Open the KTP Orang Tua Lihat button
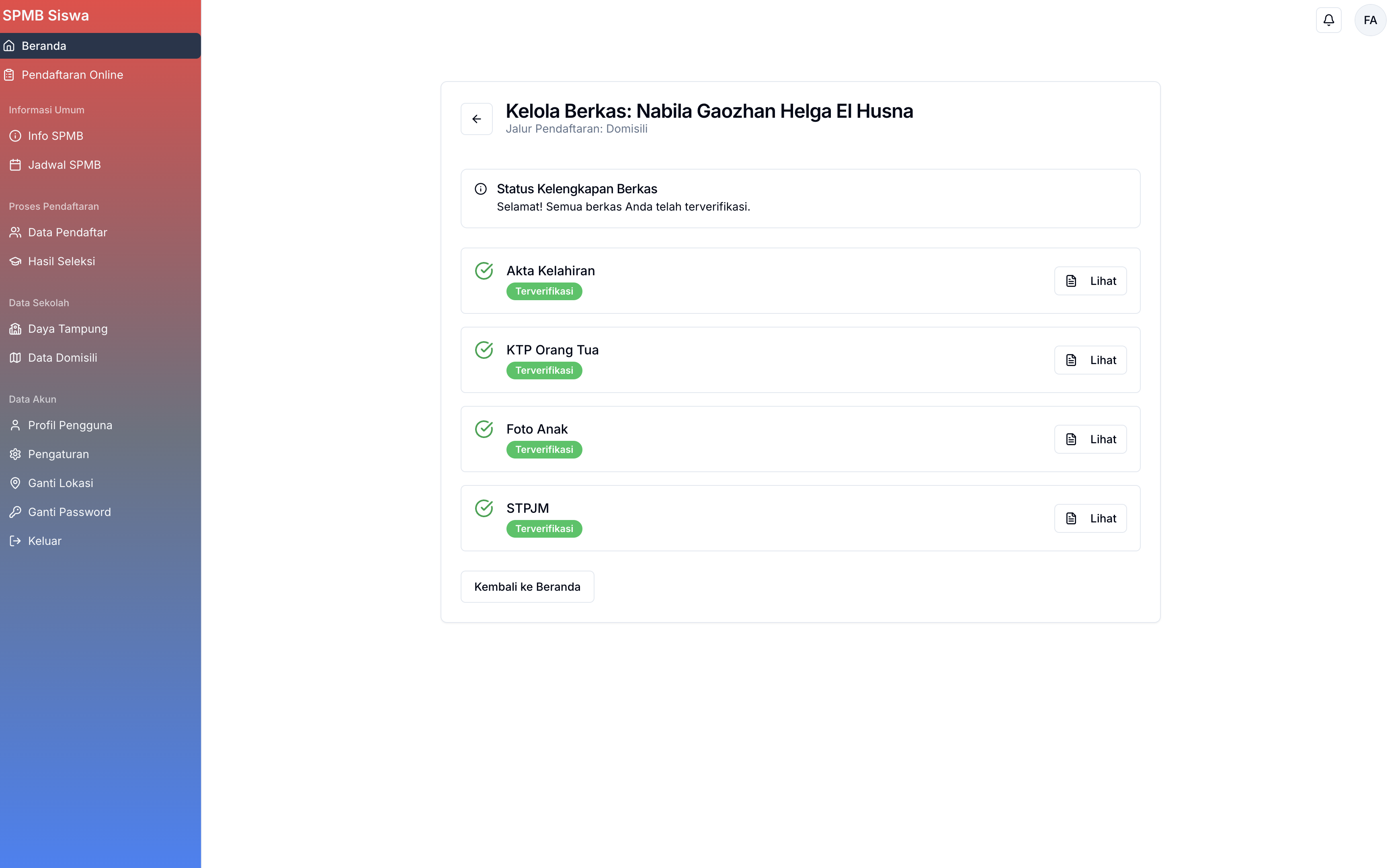 [1090, 360]
